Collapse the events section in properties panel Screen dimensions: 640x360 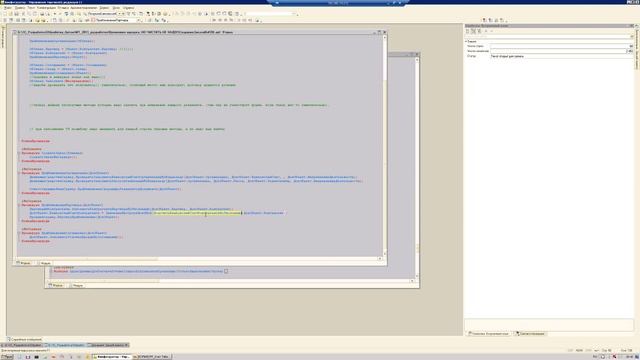coord(466,41)
